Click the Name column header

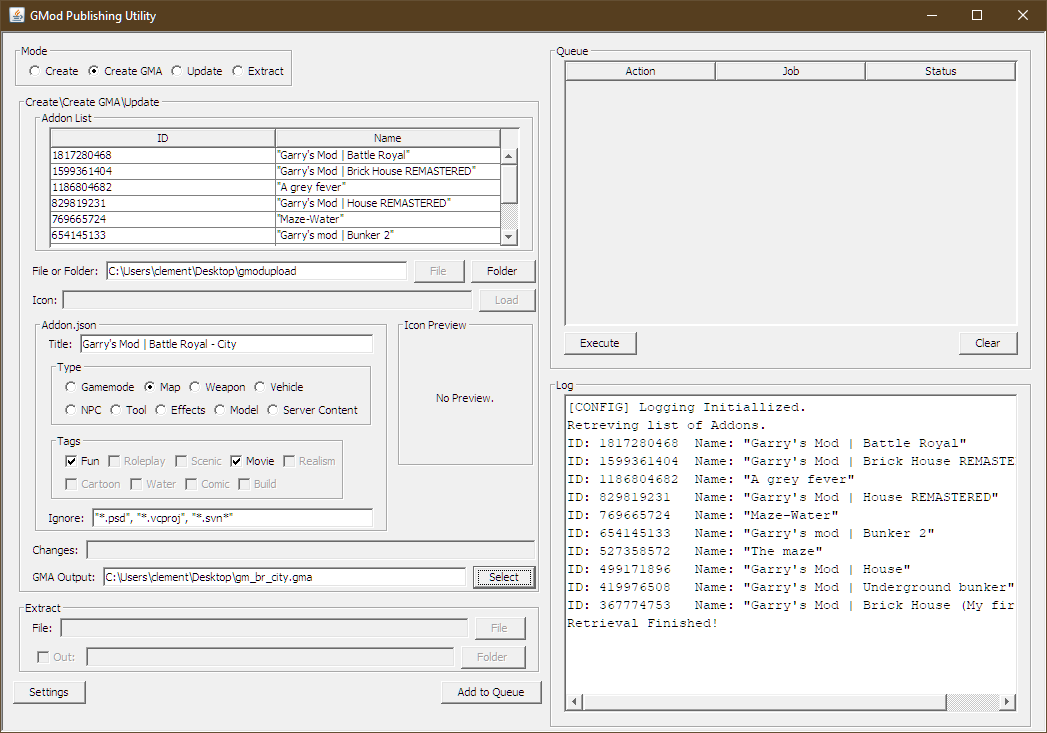tap(387, 138)
